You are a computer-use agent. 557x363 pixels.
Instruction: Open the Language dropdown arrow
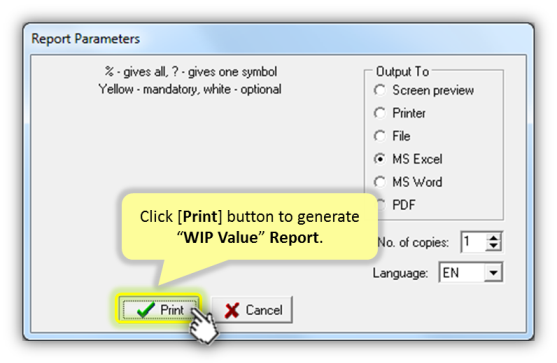[x=493, y=273]
